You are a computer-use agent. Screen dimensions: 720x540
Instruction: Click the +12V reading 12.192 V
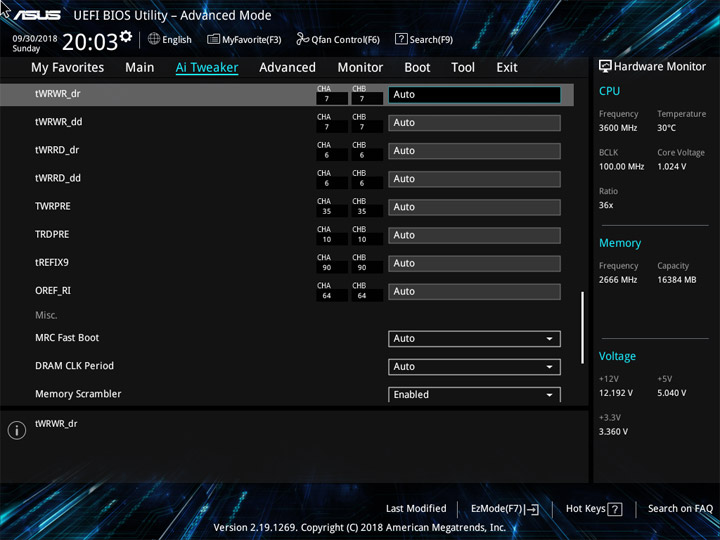click(616, 393)
